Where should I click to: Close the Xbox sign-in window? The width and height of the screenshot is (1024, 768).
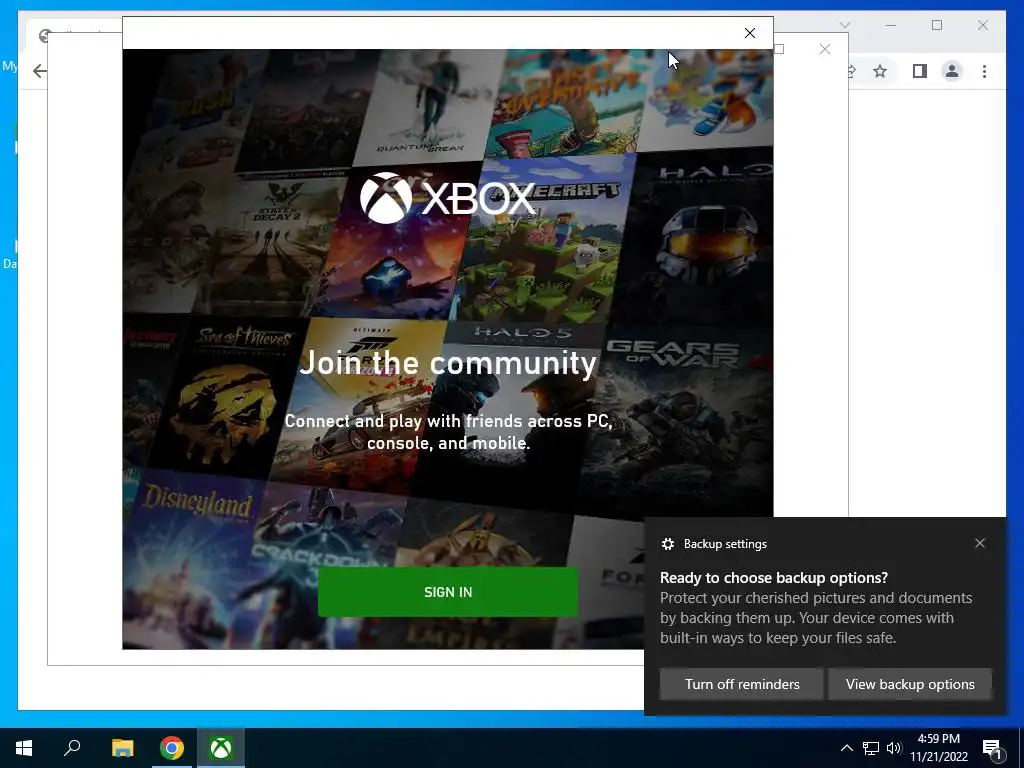pyautogui.click(x=750, y=33)
